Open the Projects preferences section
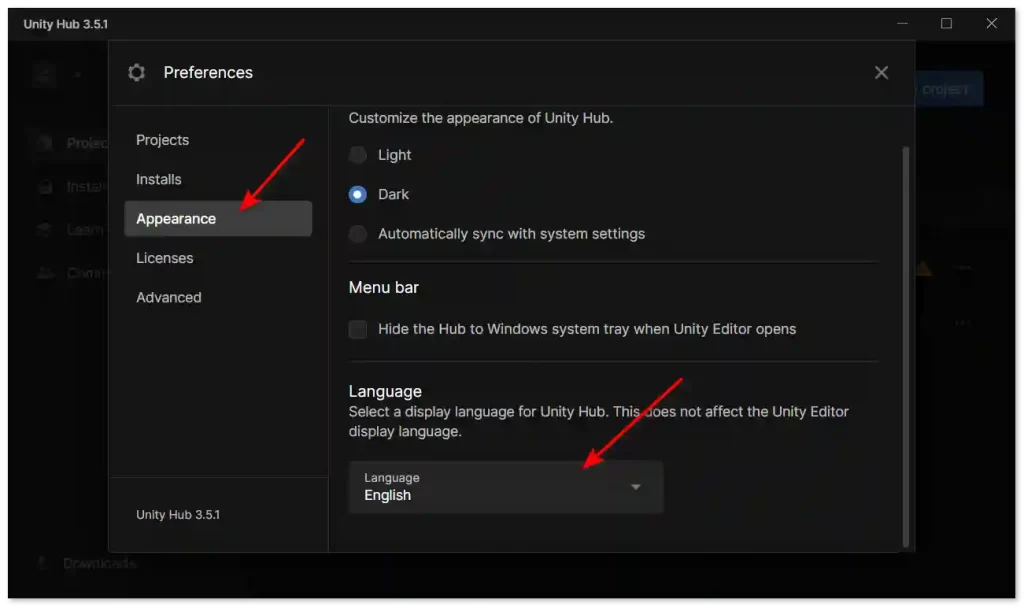 (163, 140)
